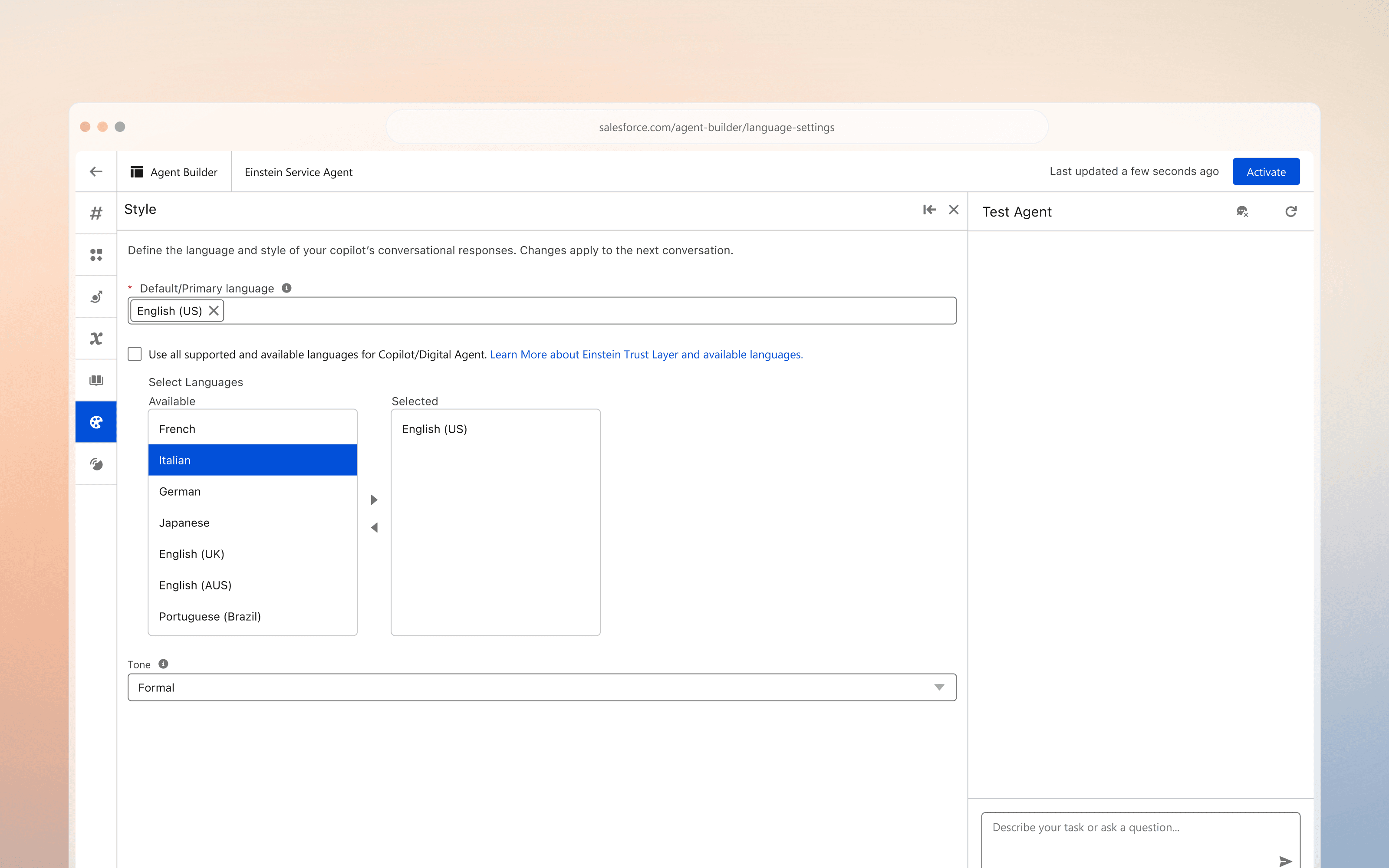Select the Style palette icon in sidebar

pos(96,422)
